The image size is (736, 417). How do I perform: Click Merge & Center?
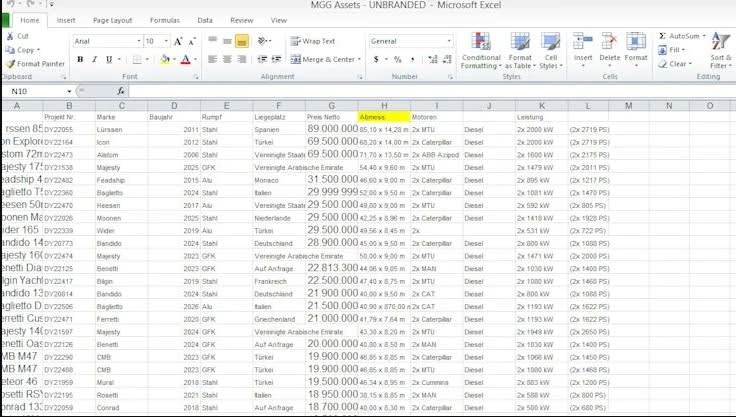pos(322,60)
